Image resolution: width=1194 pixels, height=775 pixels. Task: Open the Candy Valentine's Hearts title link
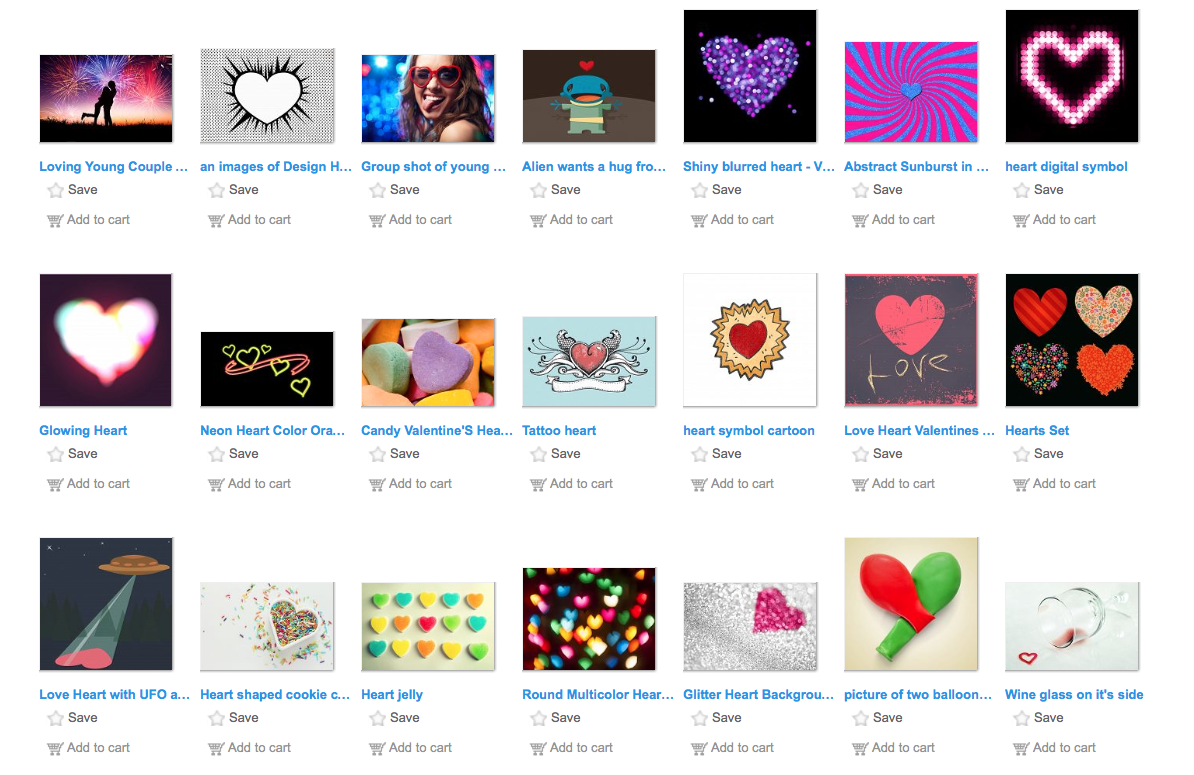436,430
